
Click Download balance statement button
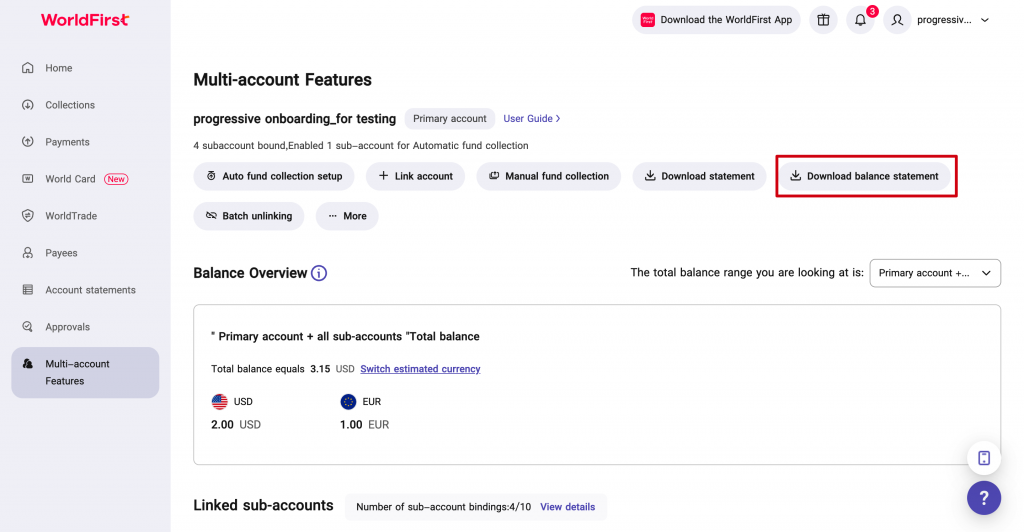(865, 176)
